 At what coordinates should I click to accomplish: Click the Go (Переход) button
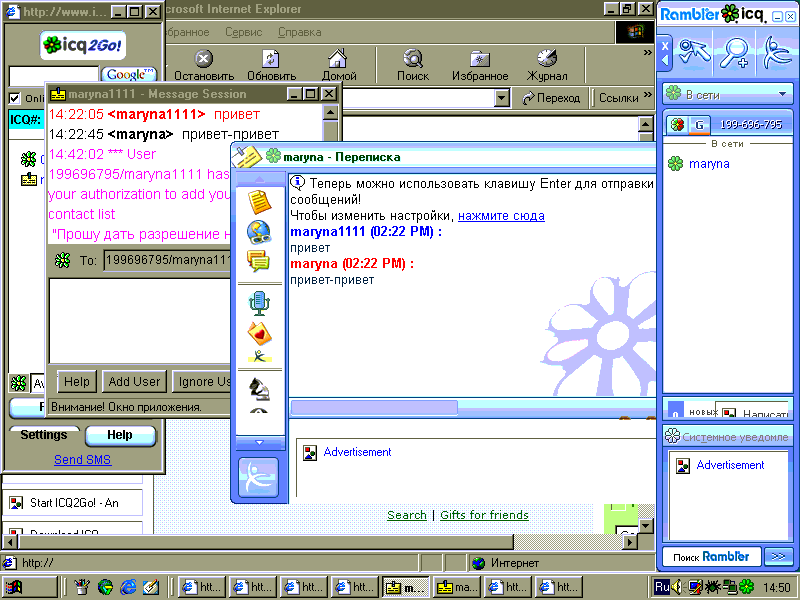click(x=551, y=97)
